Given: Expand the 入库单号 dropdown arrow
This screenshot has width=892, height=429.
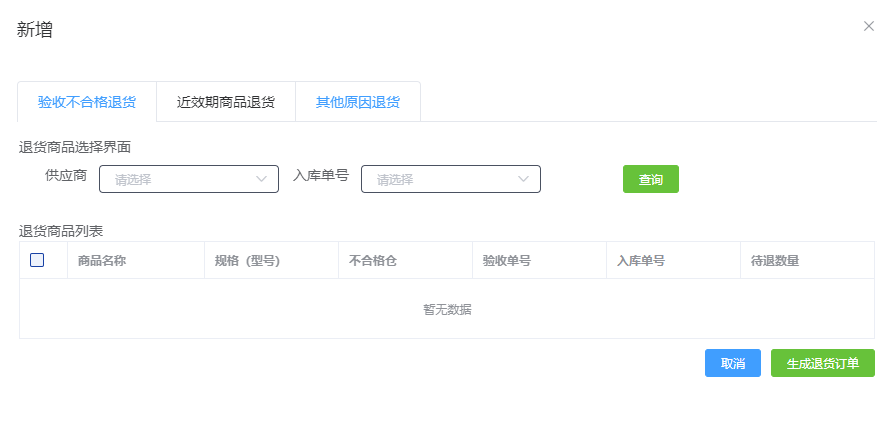Looking at the screenshot, I should [524, 179].
